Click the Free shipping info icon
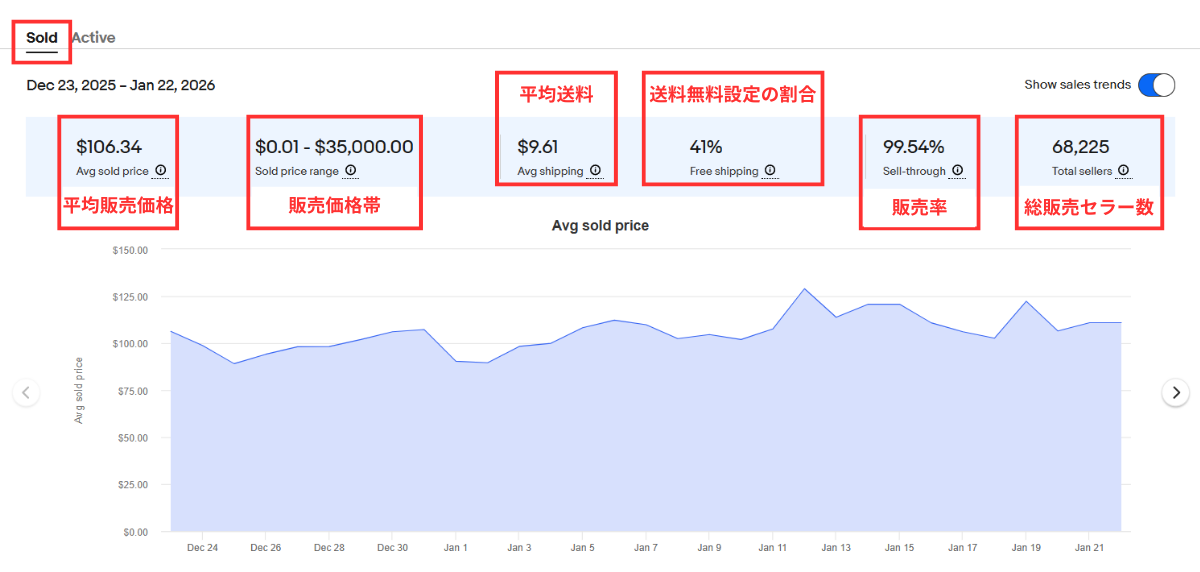The image size is (1200, 572). (x=770, y=171)
